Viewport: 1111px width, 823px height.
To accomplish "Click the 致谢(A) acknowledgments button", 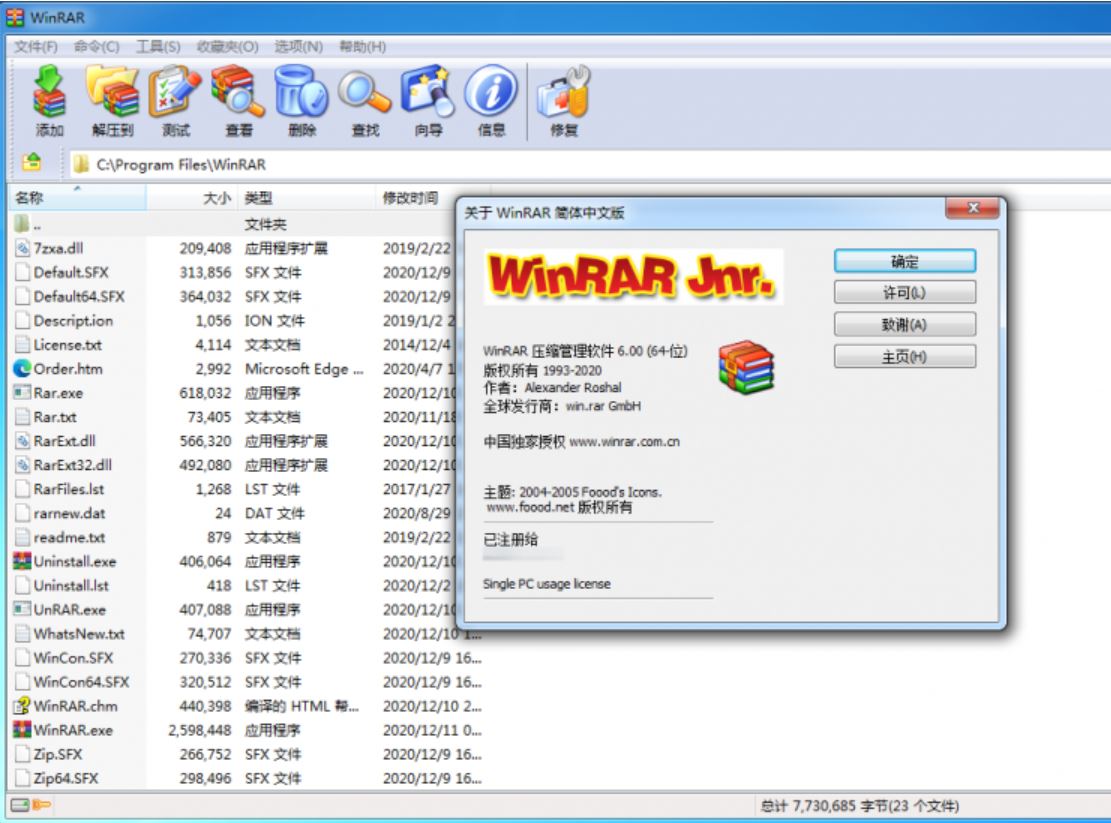I will click(x=905, y=324).
